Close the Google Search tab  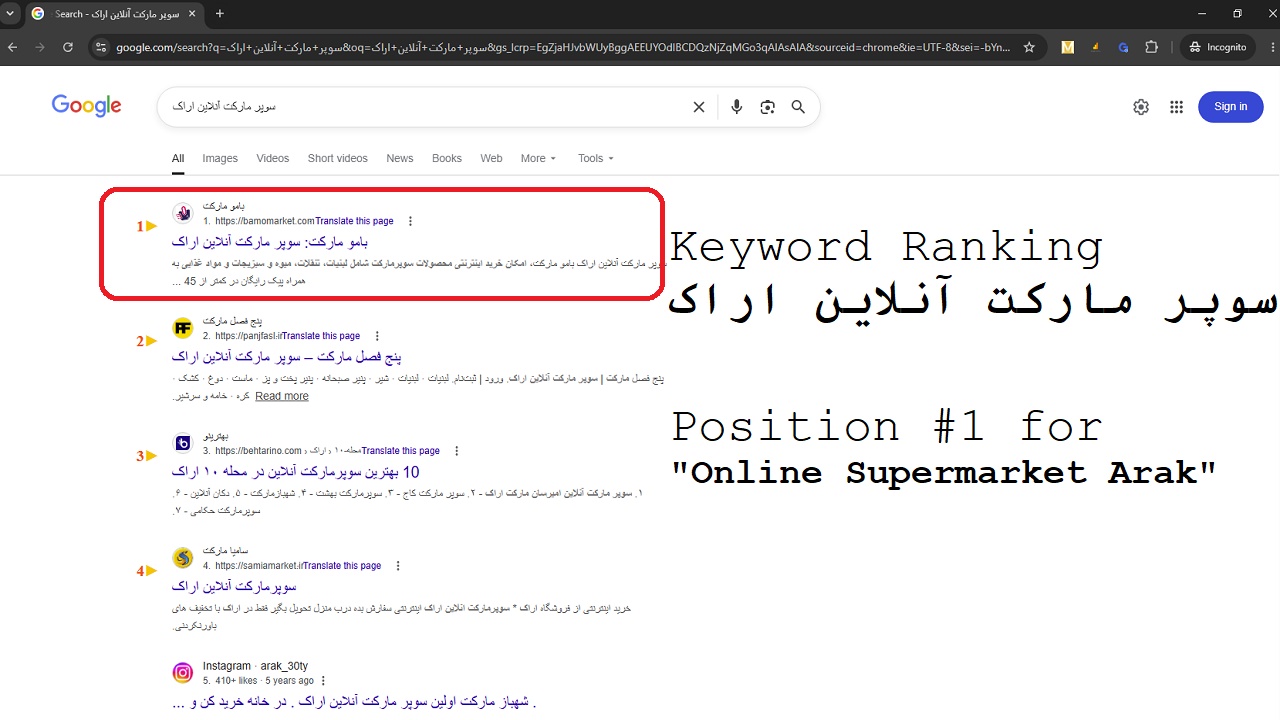[190, 14]
